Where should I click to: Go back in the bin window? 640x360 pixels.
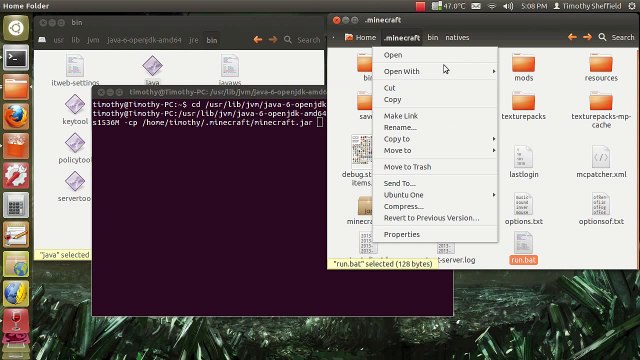click(x=258, y=40)
